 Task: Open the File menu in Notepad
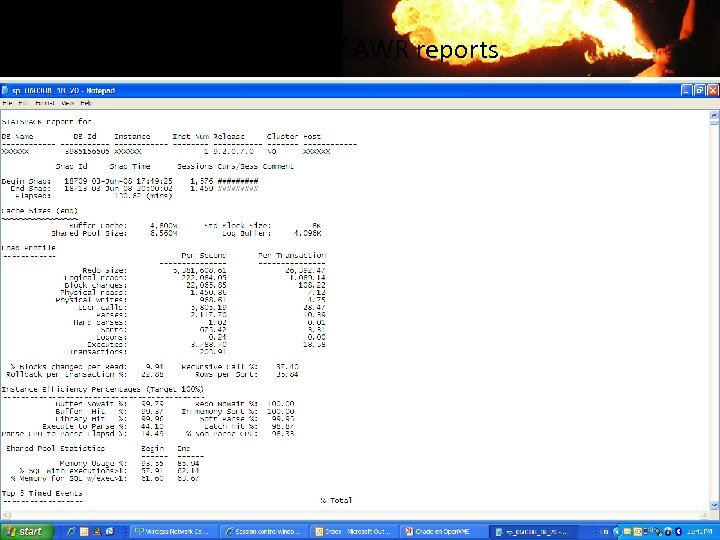[x=7, y=103]
